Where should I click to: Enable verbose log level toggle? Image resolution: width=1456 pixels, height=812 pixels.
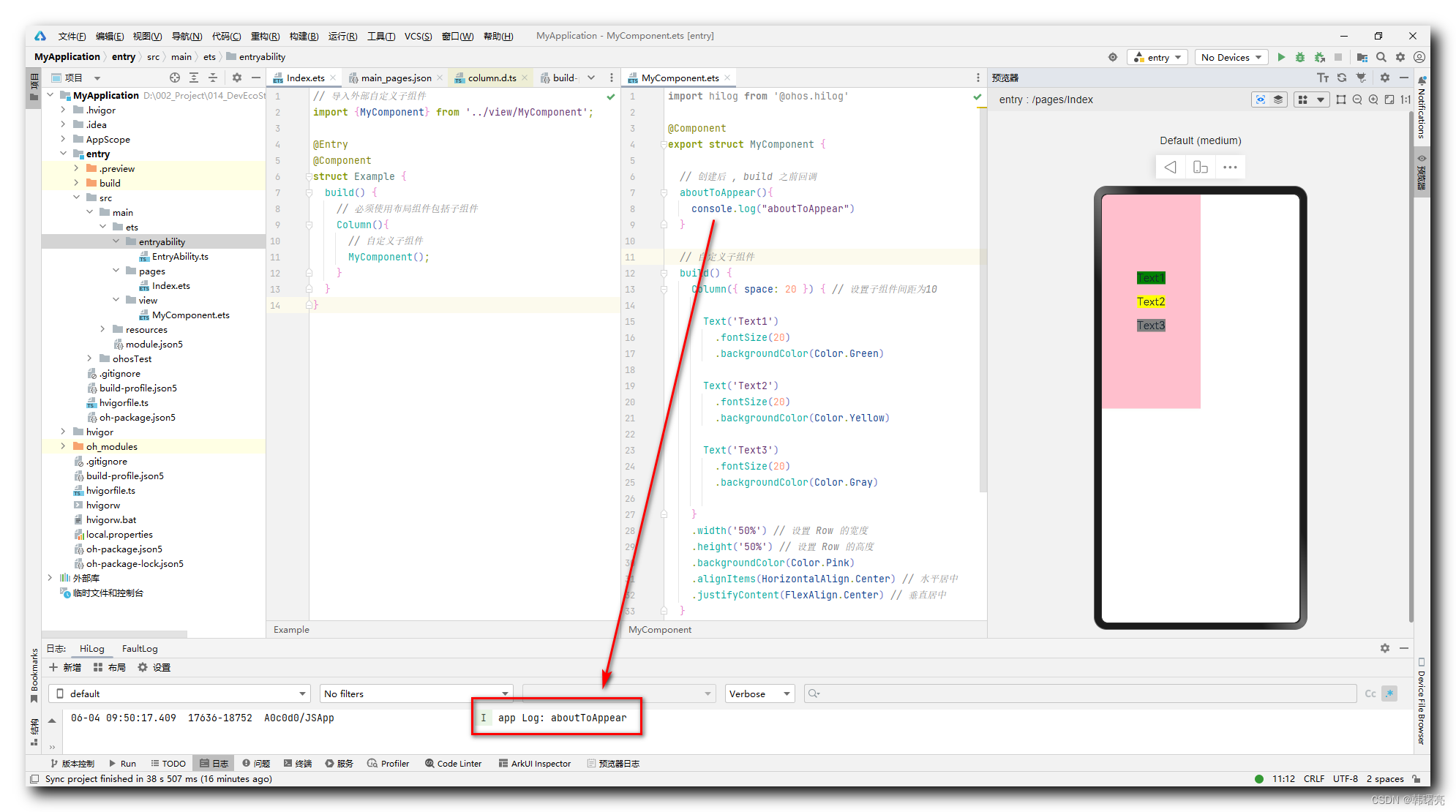(757, 693)
